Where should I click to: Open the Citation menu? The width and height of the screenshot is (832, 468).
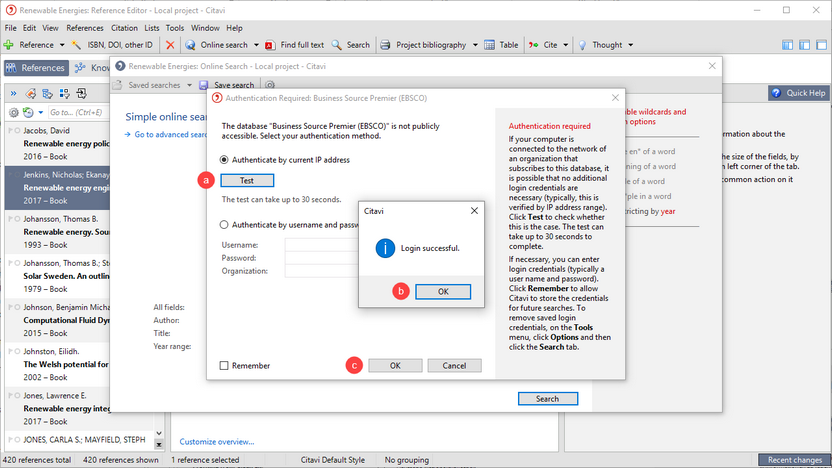click(x=124, y=28)
